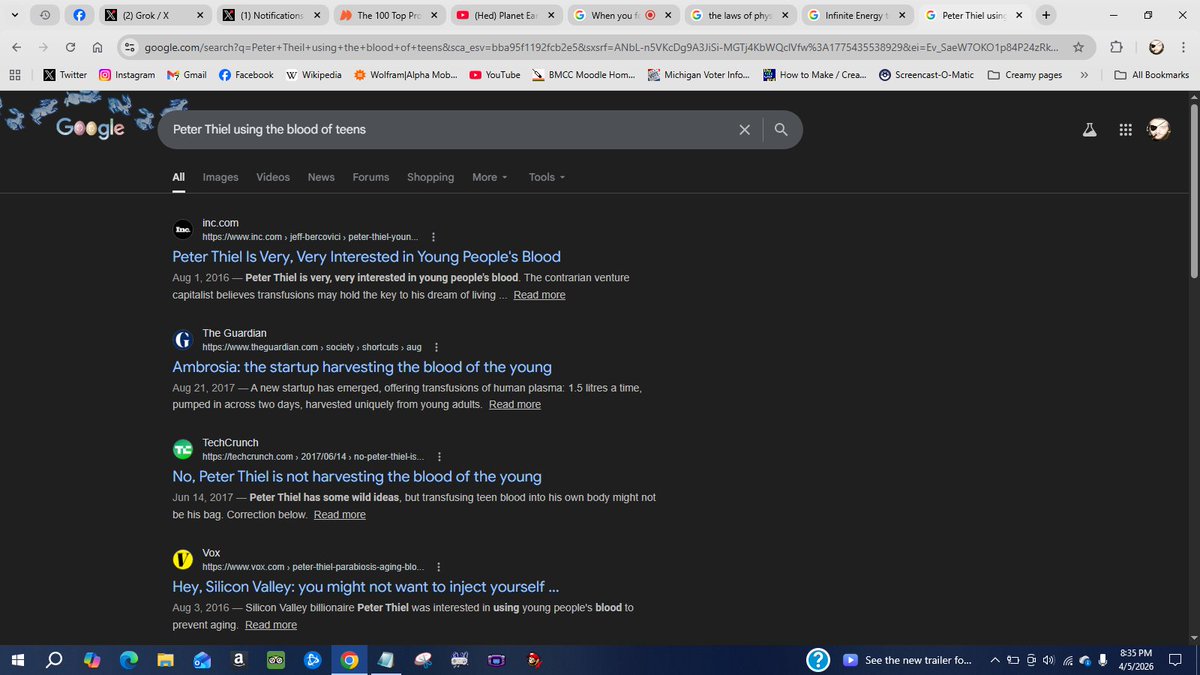Open Google Search Labs flask icon

pyautogui.click(x=1090, y=129)
